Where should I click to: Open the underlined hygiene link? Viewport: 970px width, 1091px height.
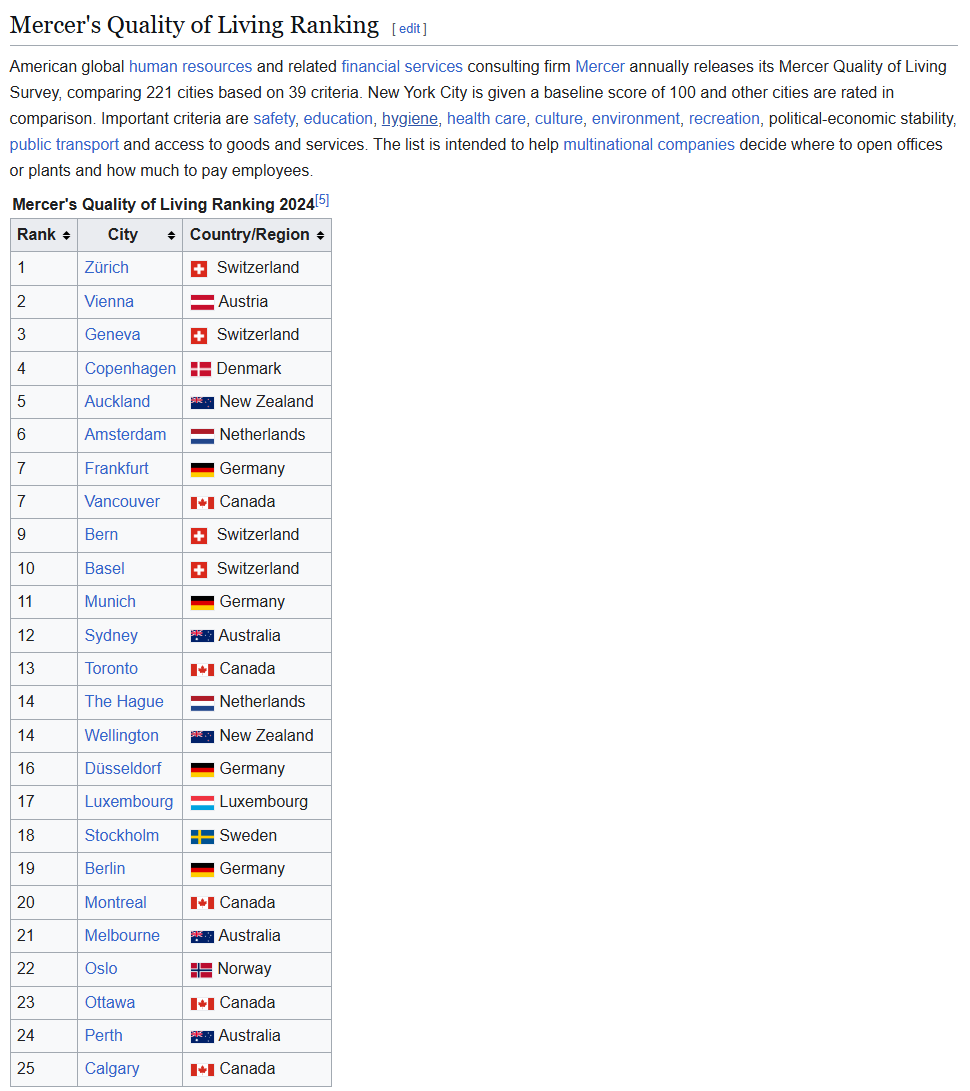coord(410,119)
